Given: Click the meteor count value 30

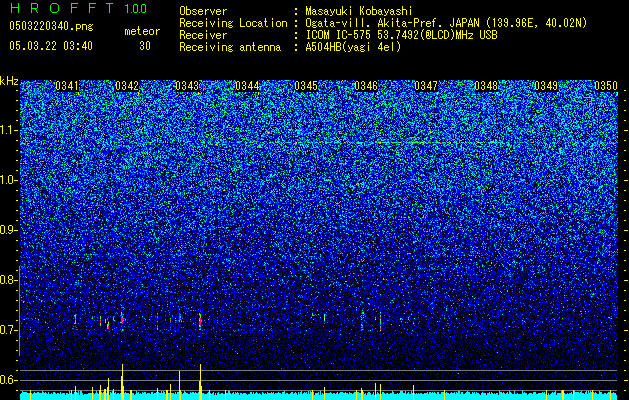Looking at the screenshot, I should point(145,46).
